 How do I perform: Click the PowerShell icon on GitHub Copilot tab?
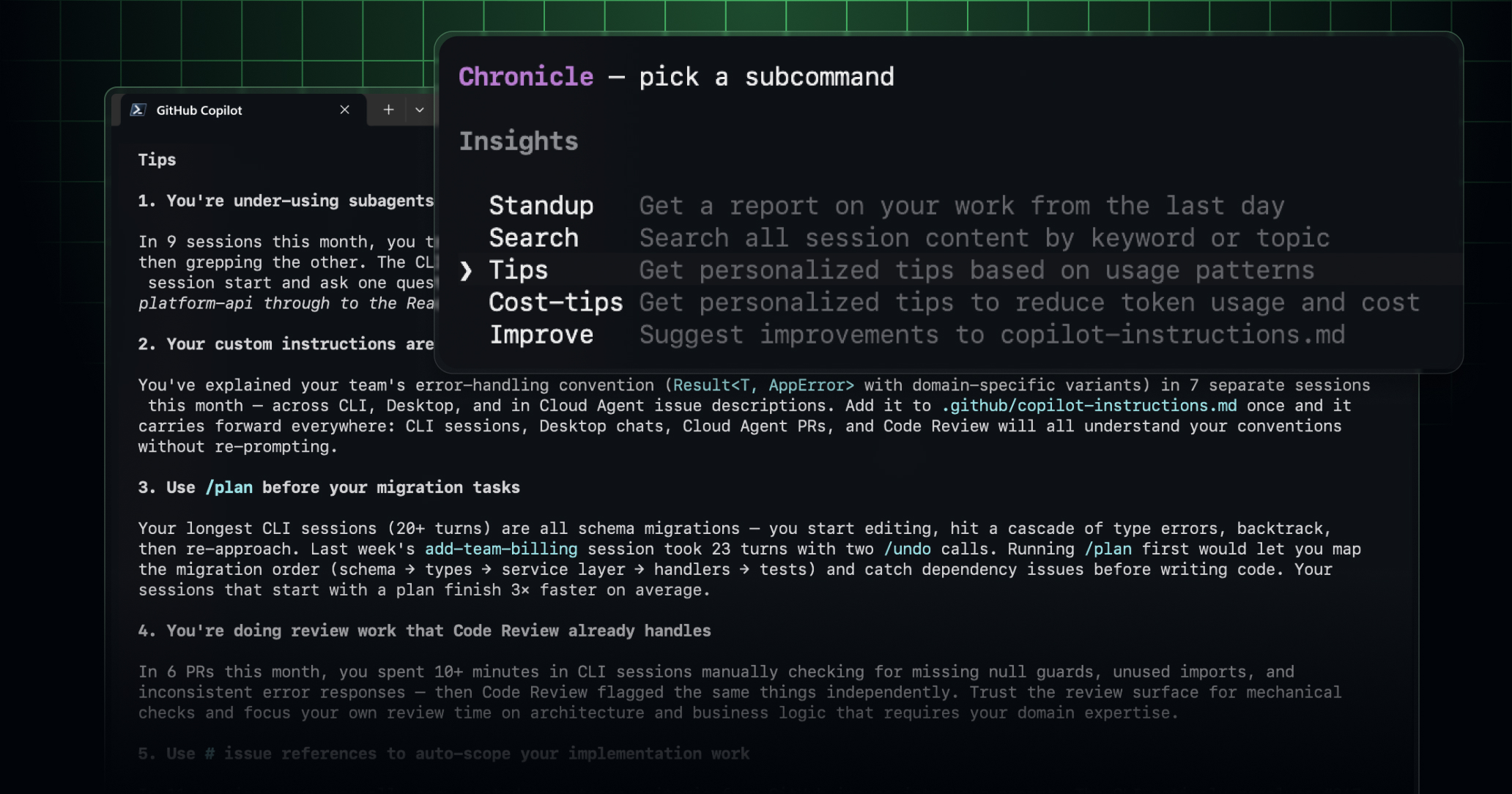(138, 110)
